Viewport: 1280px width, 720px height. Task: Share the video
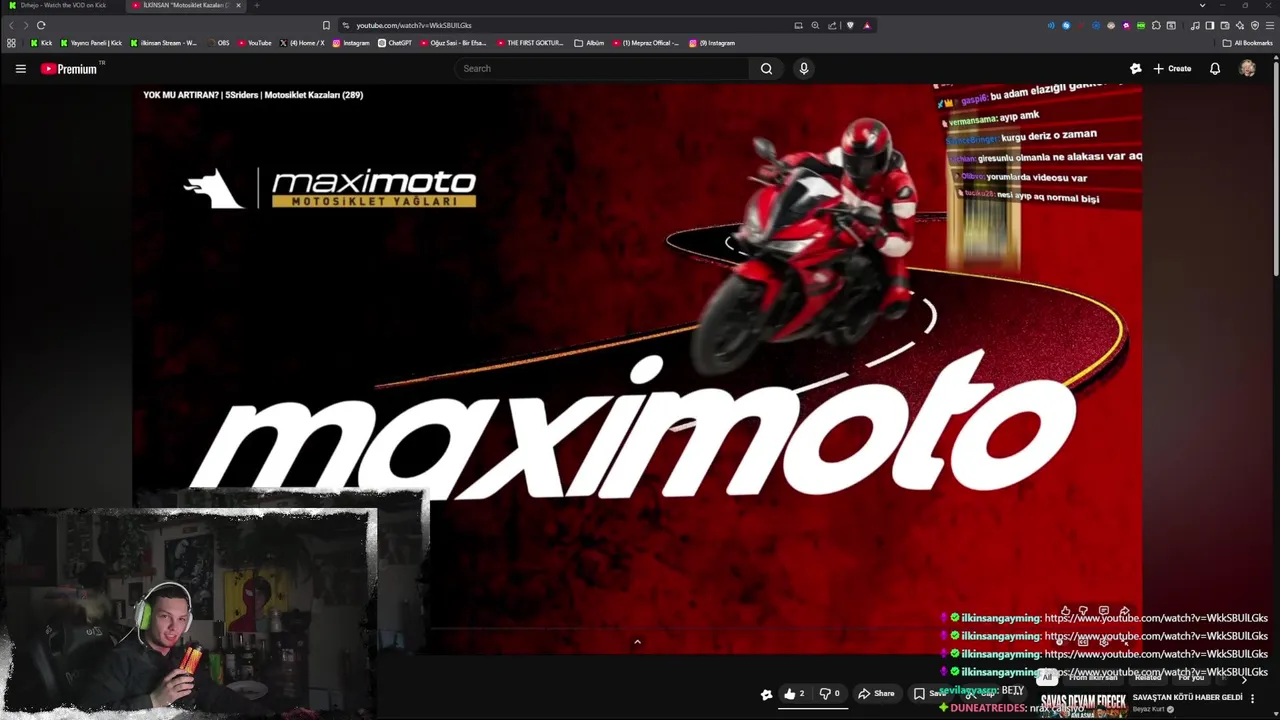876,693
